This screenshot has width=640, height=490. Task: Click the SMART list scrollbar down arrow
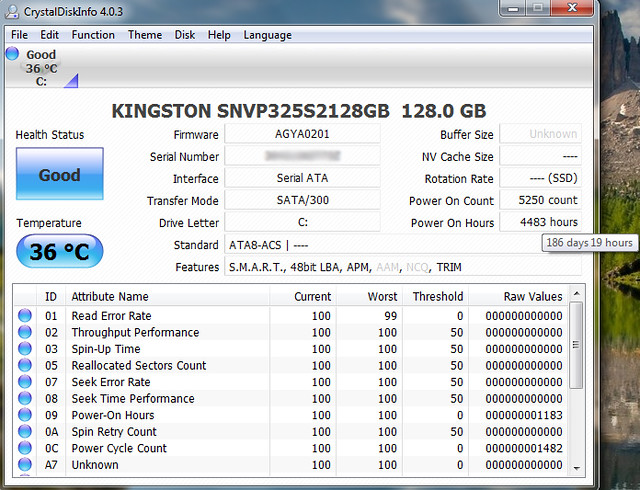[x=576, y=468]
